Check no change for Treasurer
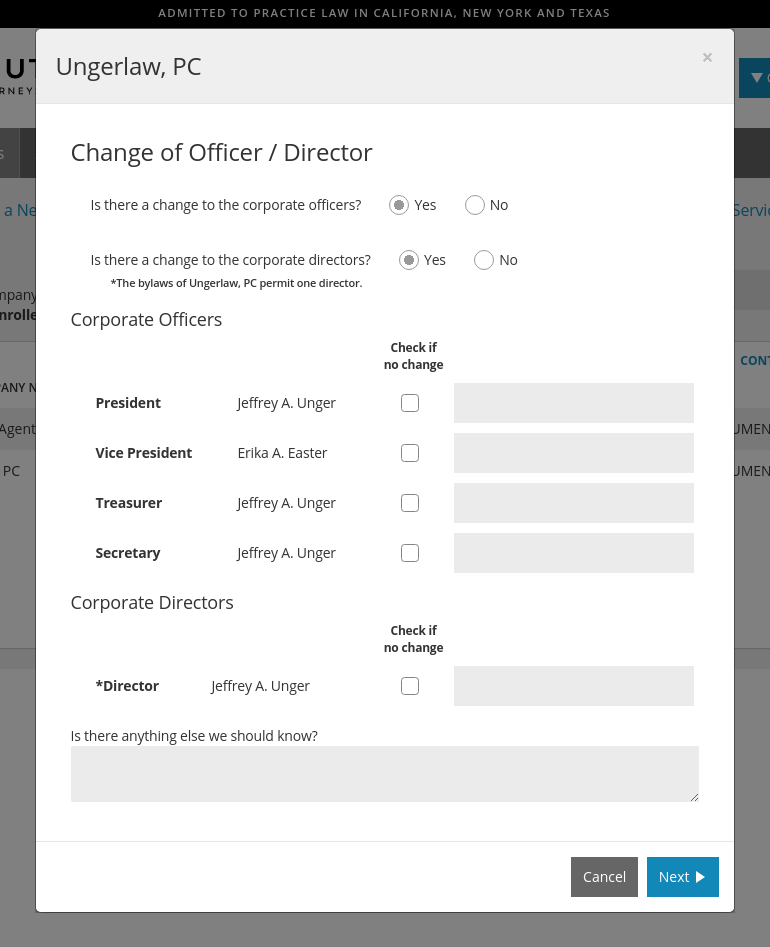 (410, 503)
